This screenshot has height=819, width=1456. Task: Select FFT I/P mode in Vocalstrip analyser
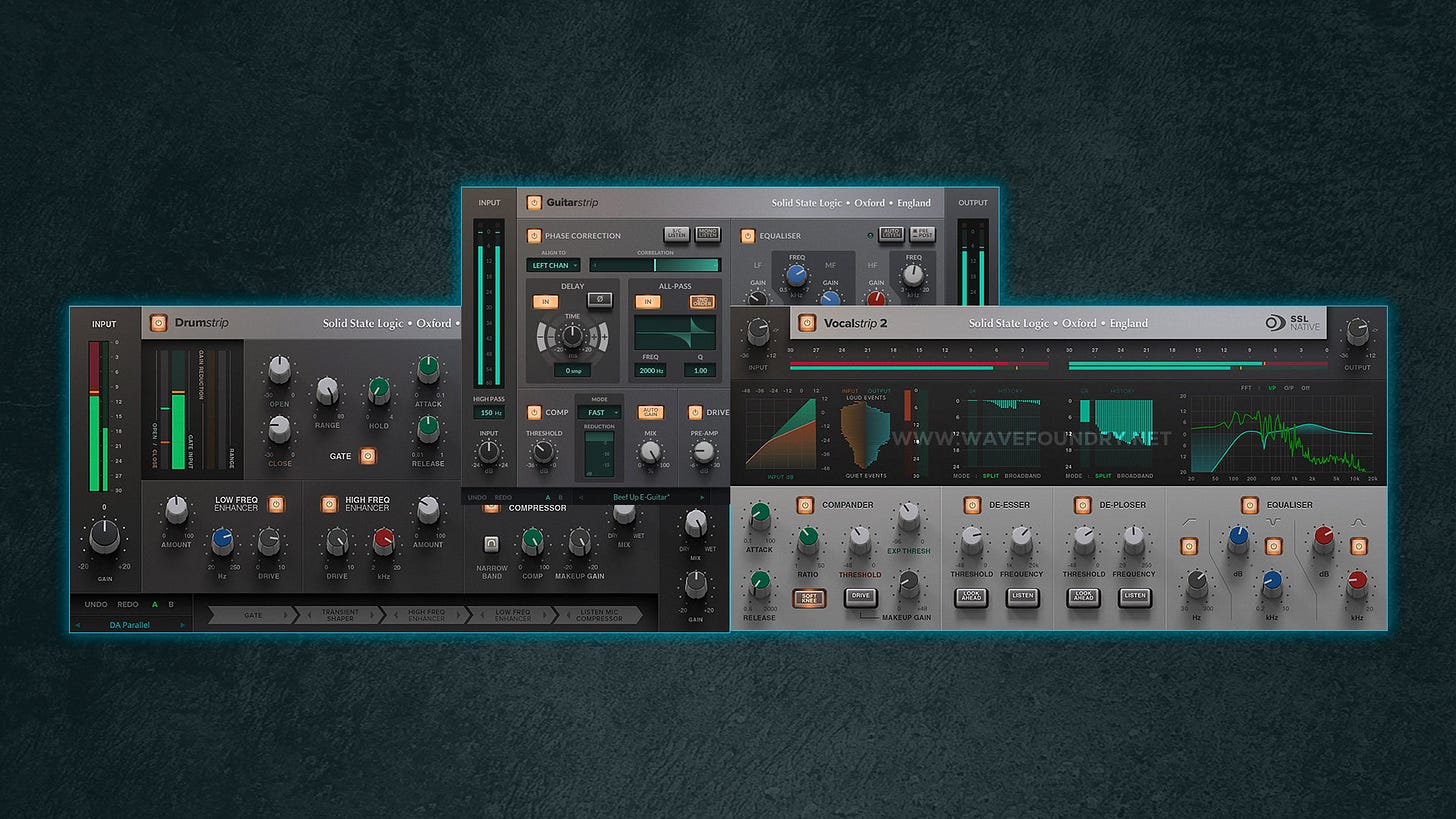pyautogui.click(x=1273, y=387)
